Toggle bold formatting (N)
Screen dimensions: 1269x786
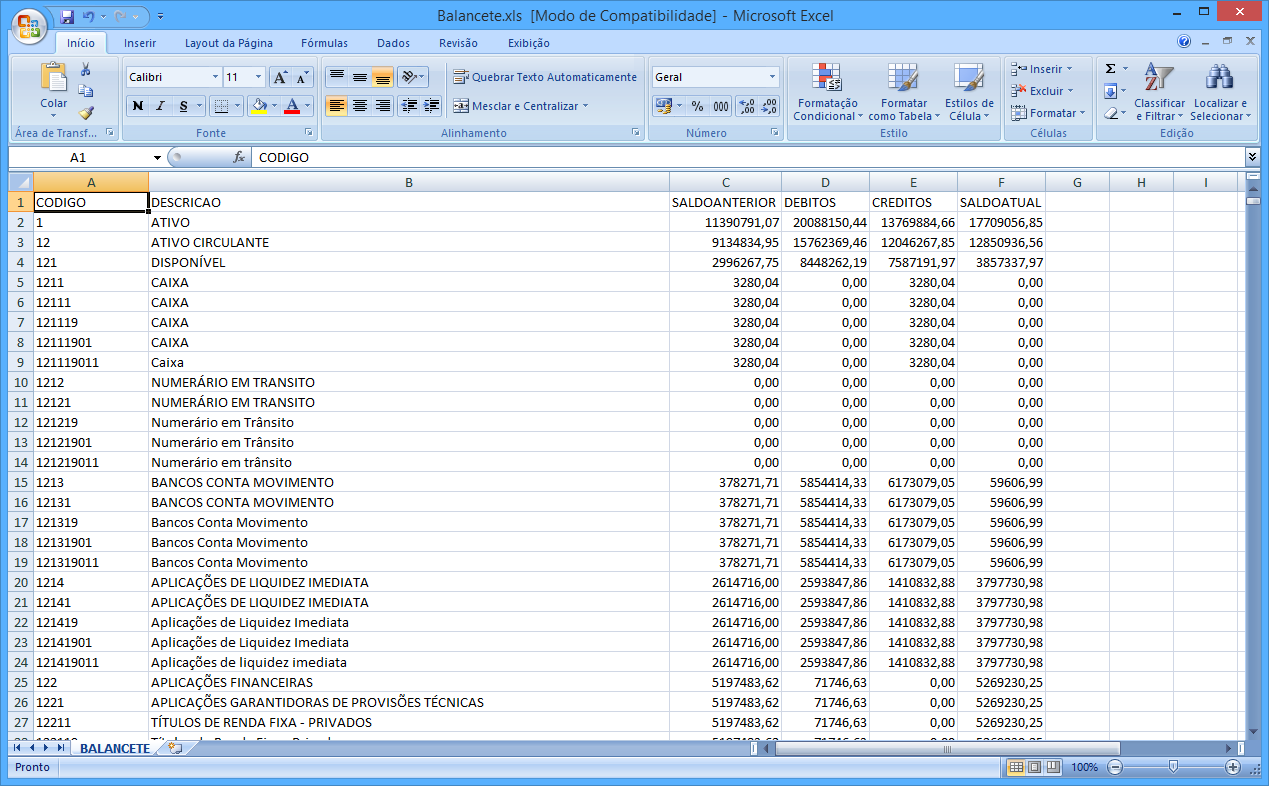click(137, 106)
